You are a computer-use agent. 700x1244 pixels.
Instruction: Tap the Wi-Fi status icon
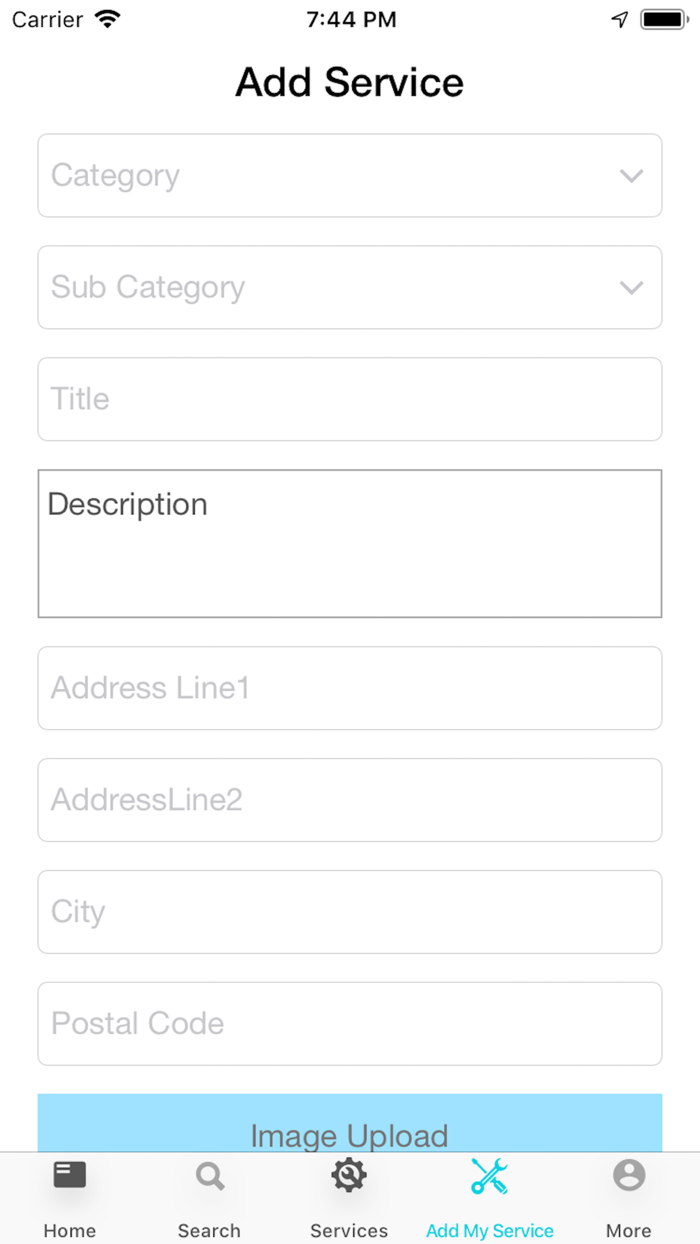[106, 19]
